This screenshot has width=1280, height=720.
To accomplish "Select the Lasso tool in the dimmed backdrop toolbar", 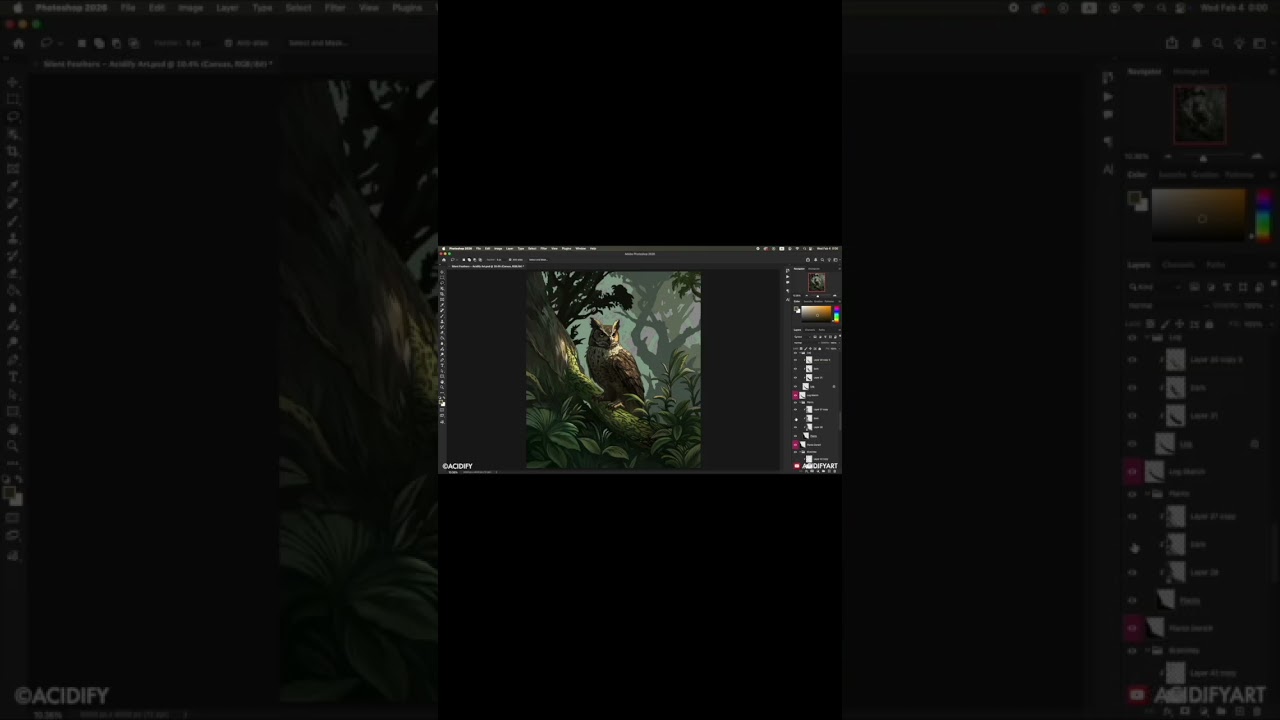I will point(13,116).
